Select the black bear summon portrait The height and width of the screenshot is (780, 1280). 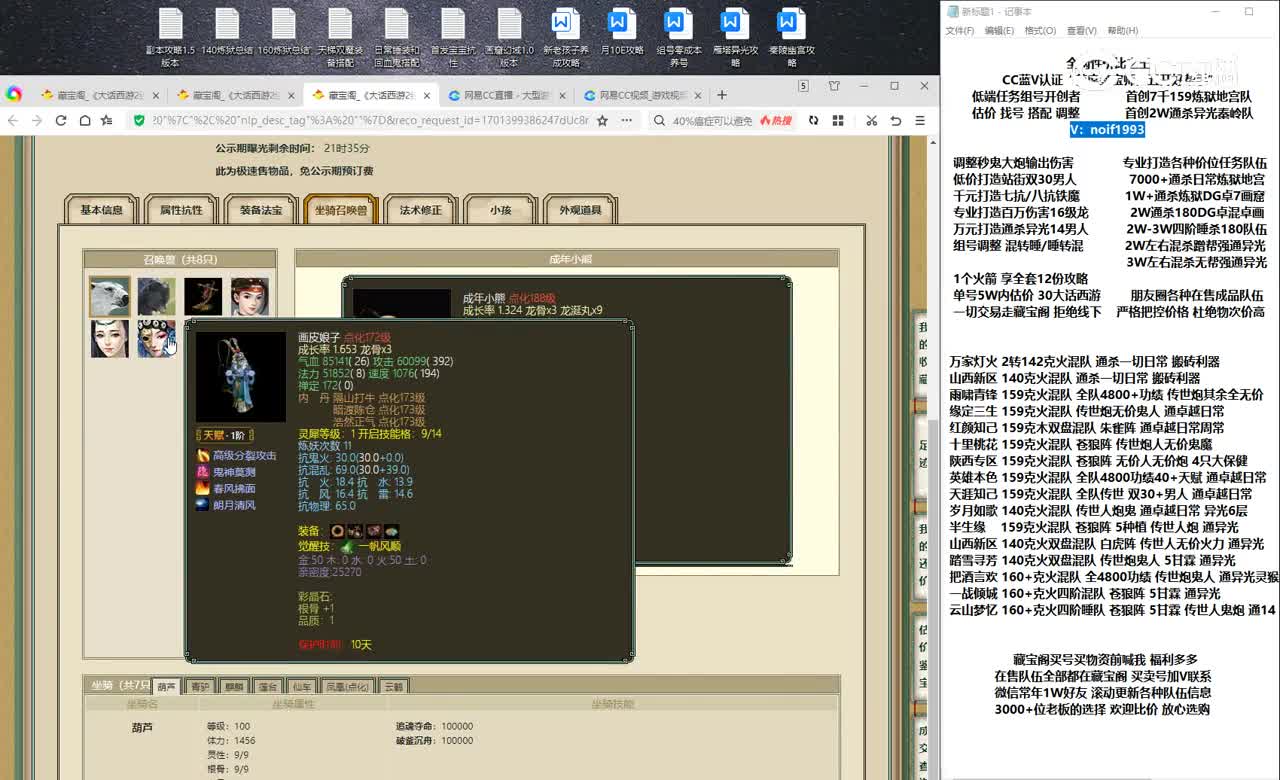156,297
